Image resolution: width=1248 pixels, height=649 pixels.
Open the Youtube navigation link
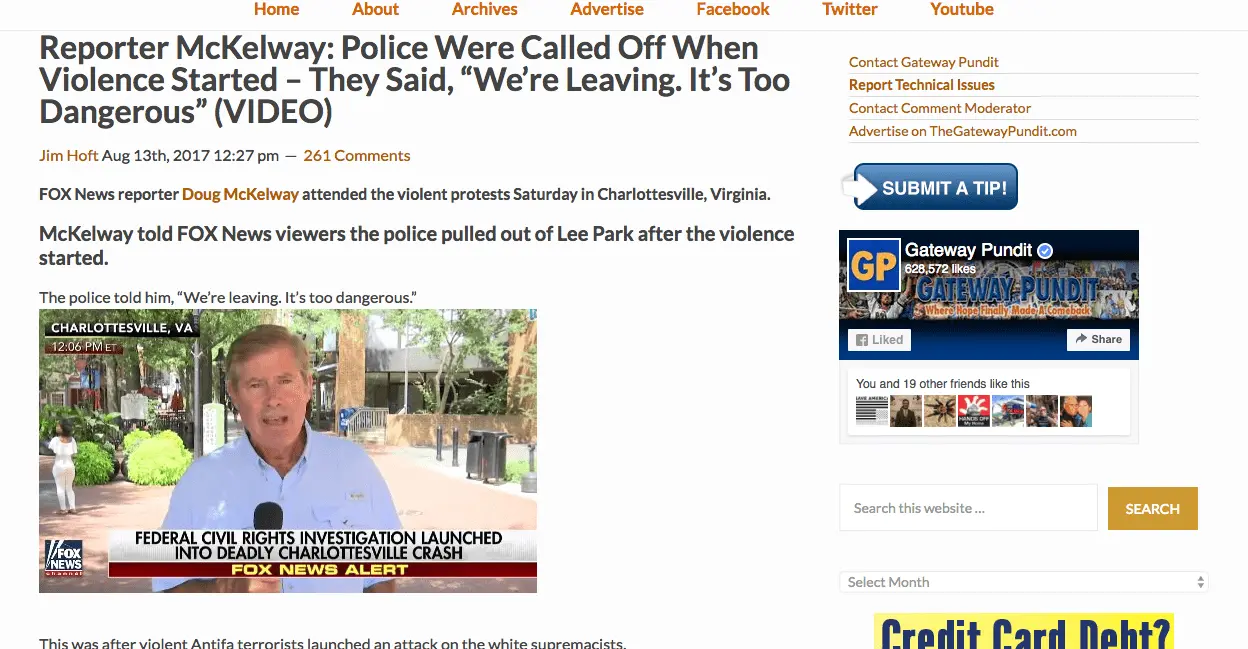point(962,9)
